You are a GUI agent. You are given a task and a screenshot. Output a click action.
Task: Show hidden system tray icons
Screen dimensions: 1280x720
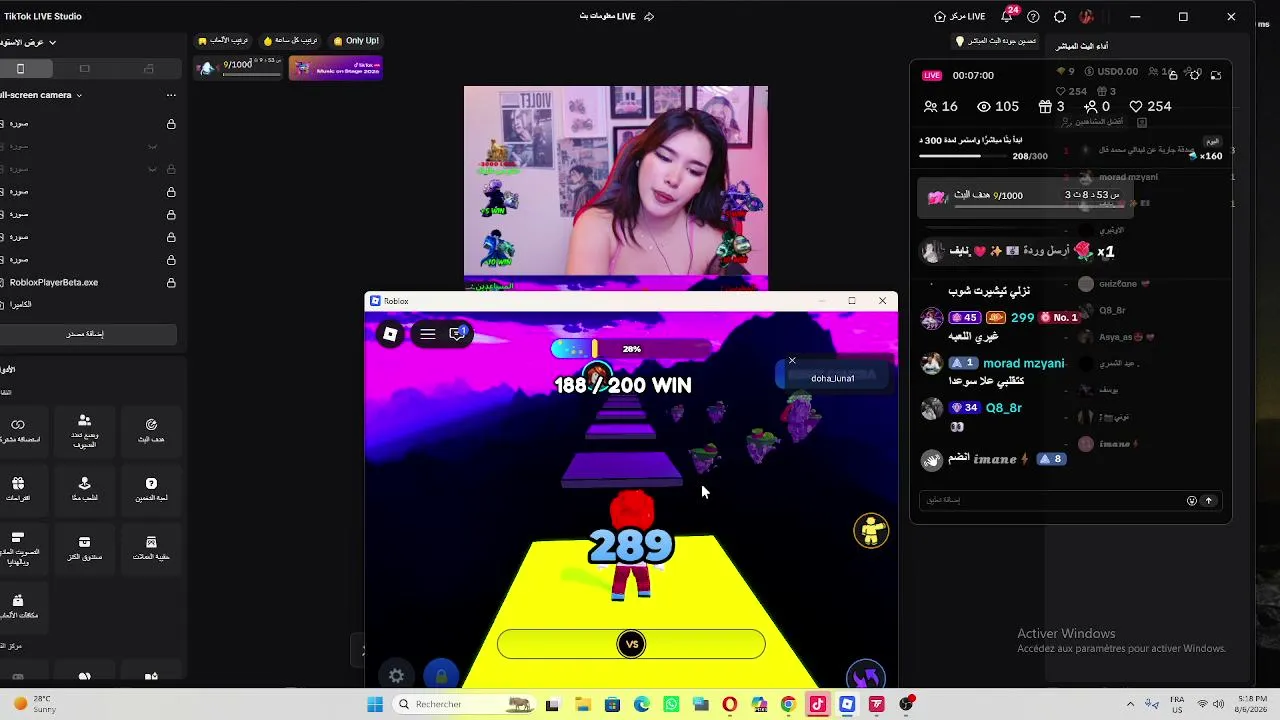1130,704
